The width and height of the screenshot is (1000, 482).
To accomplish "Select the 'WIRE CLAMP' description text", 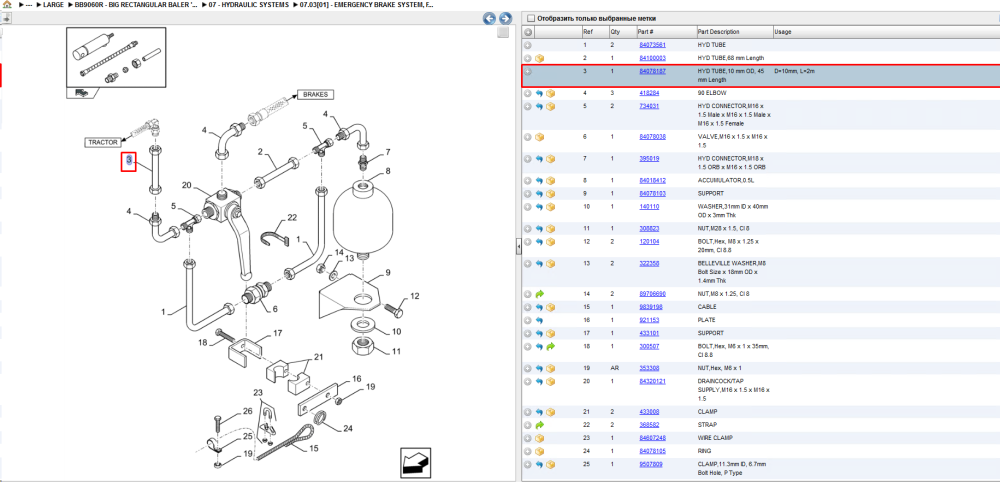I will [x=715, y=438].
